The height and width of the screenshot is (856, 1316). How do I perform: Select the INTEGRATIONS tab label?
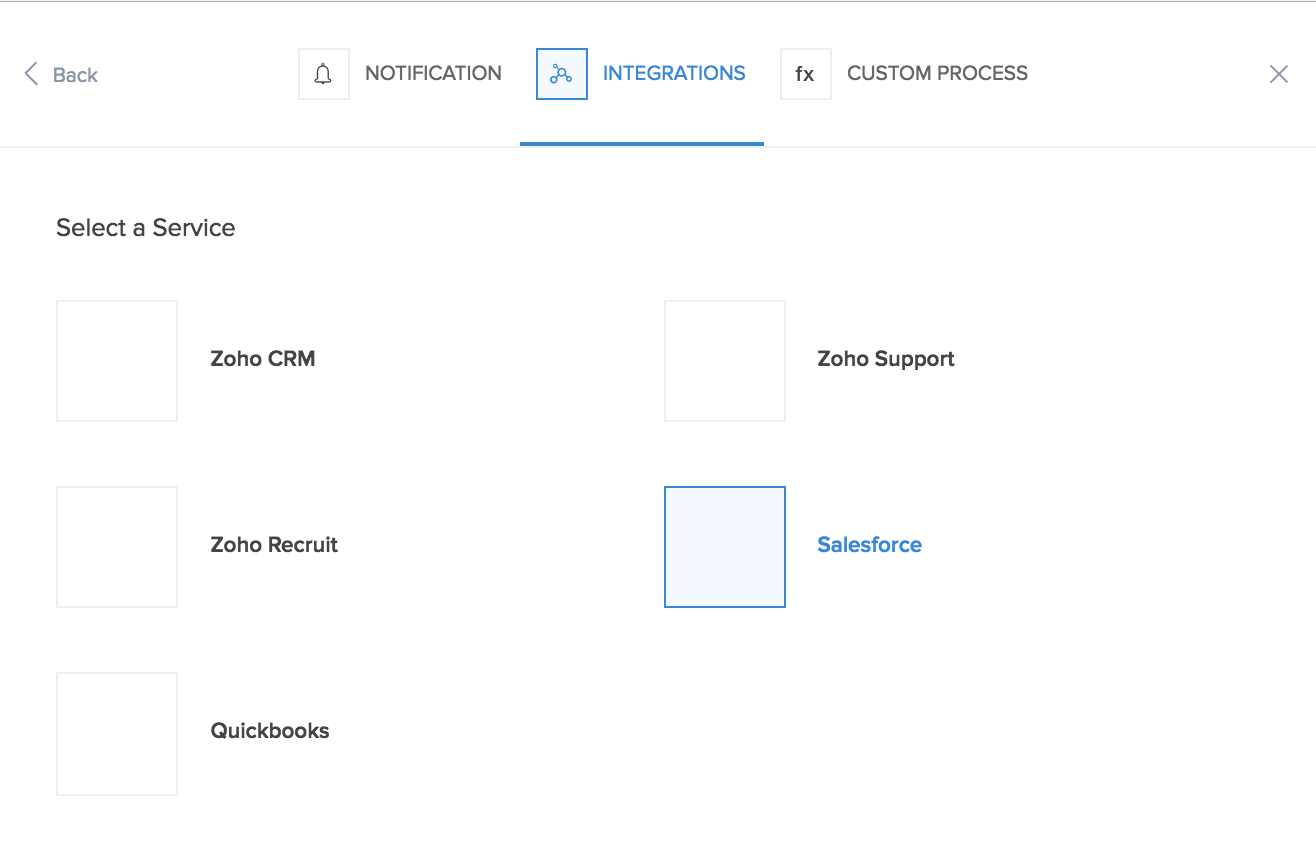[x=674, y=73]
